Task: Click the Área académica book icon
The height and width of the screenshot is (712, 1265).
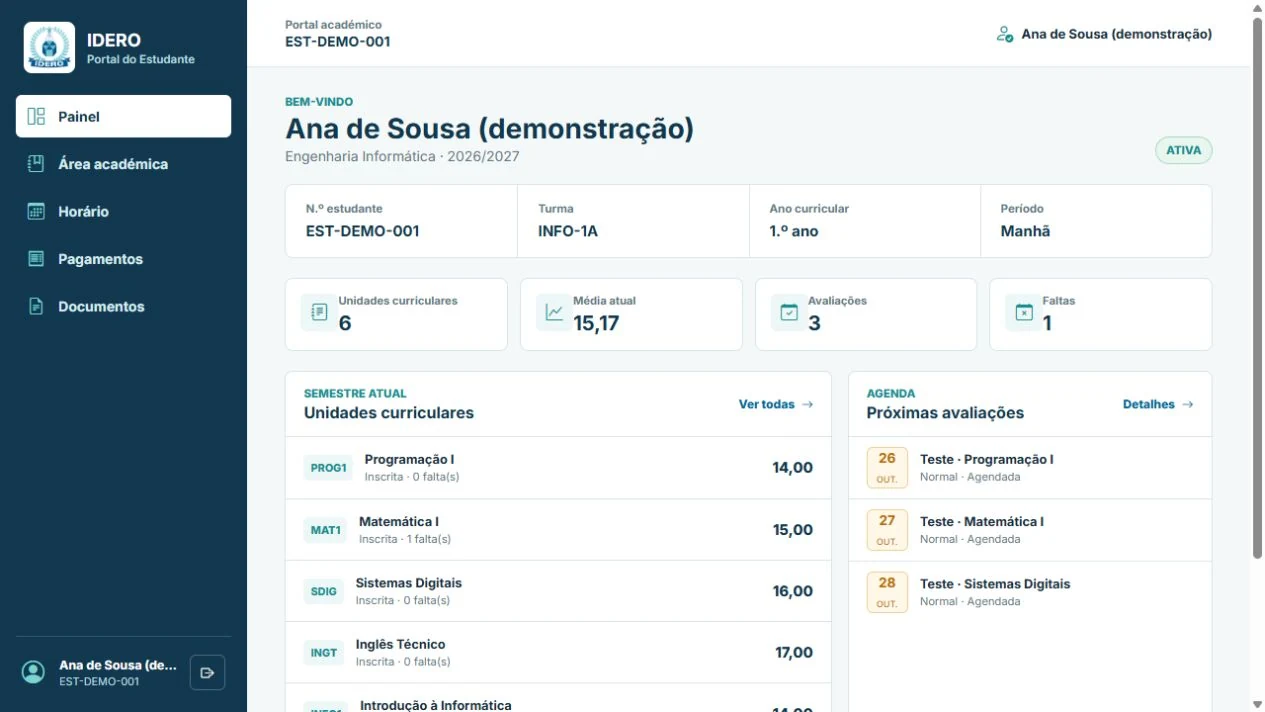Action: click(x=36, y=164)
